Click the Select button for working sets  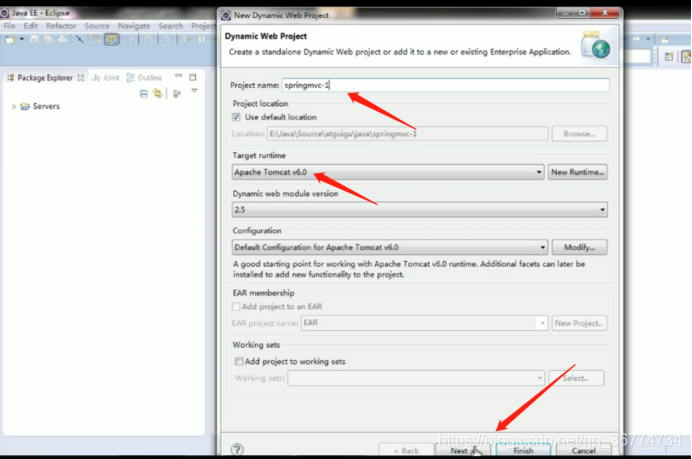(576, 378)
